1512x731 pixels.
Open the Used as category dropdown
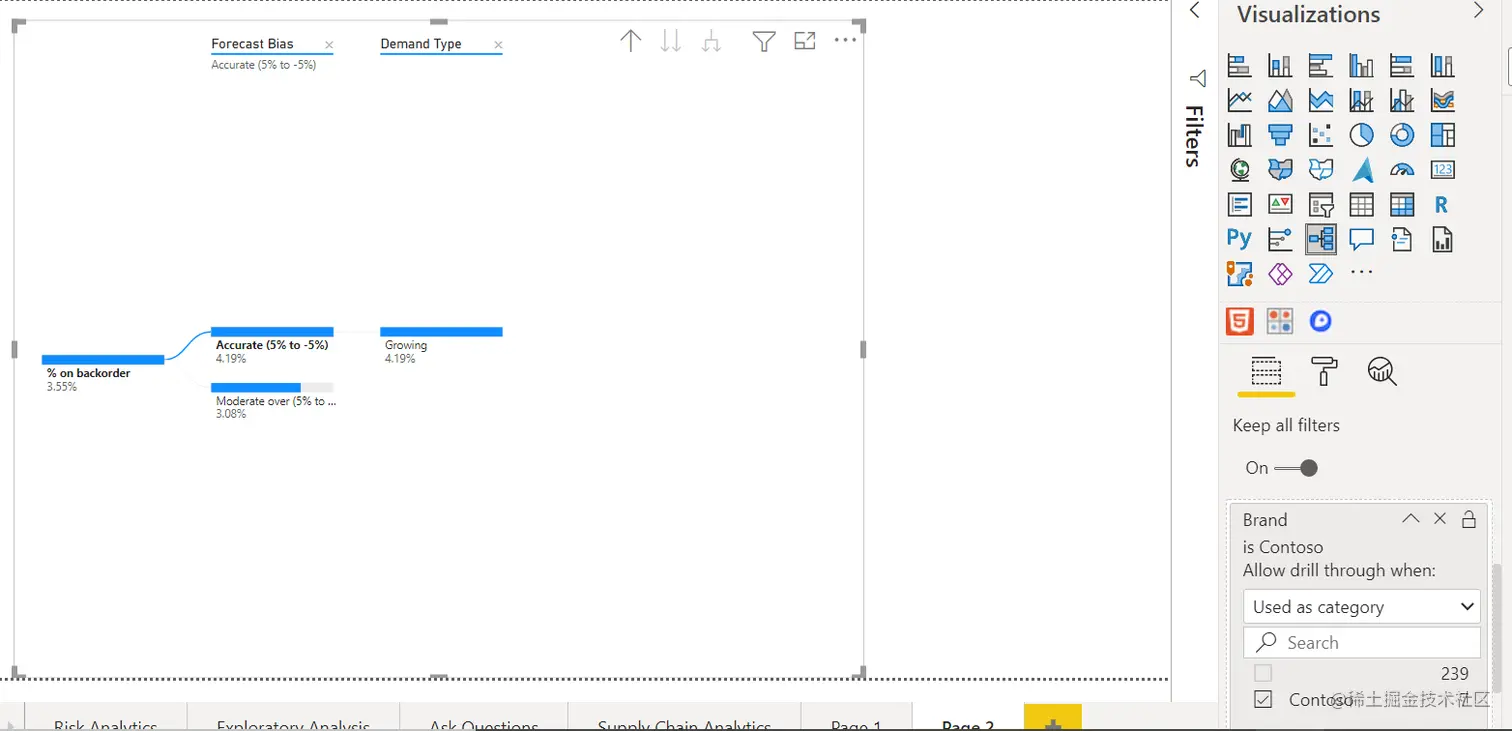[x=1362, y=607]
